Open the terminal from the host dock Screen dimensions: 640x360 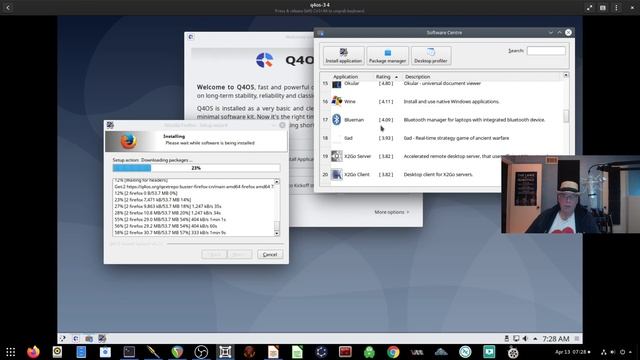[129, 352]
